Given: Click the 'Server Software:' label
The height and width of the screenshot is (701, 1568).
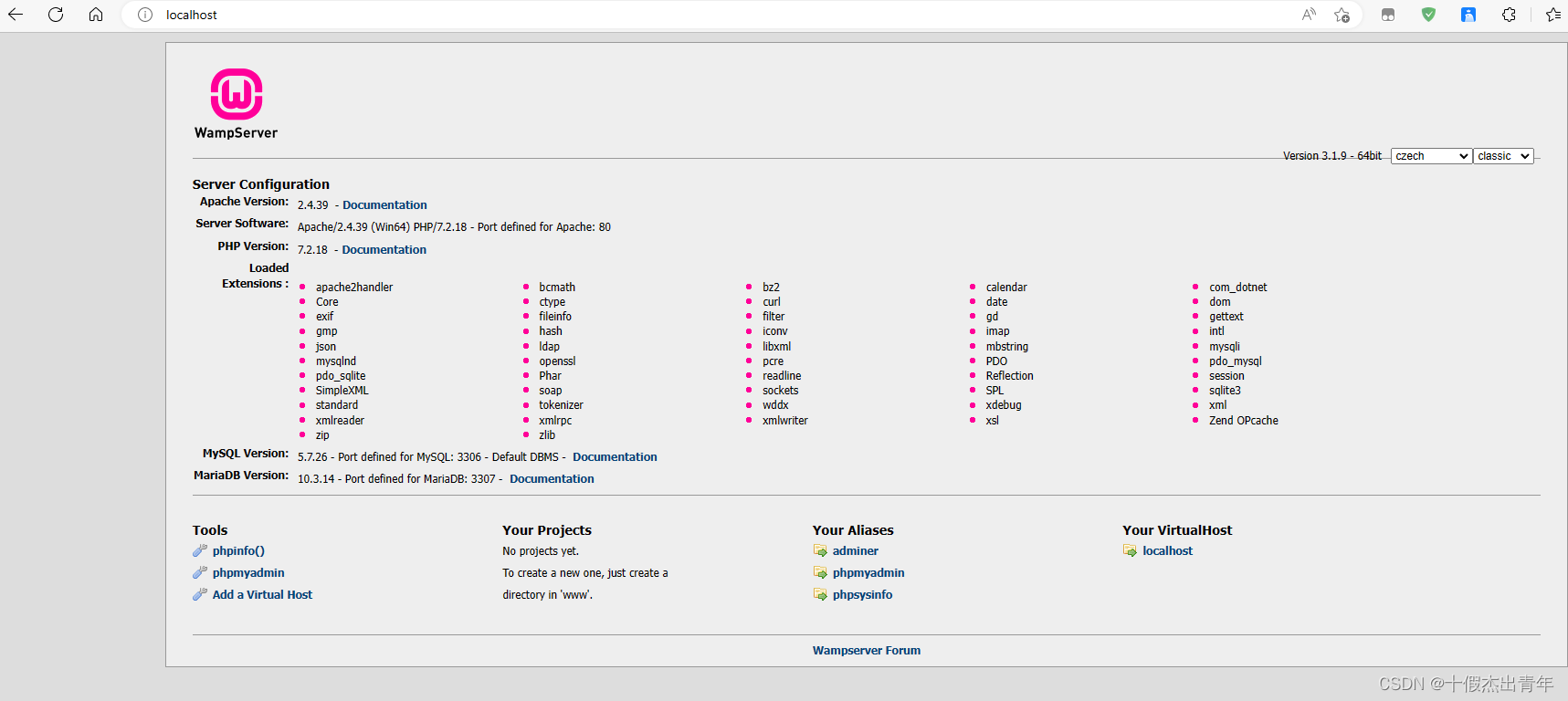Looking at the screenshot, I should coord(242,224).
